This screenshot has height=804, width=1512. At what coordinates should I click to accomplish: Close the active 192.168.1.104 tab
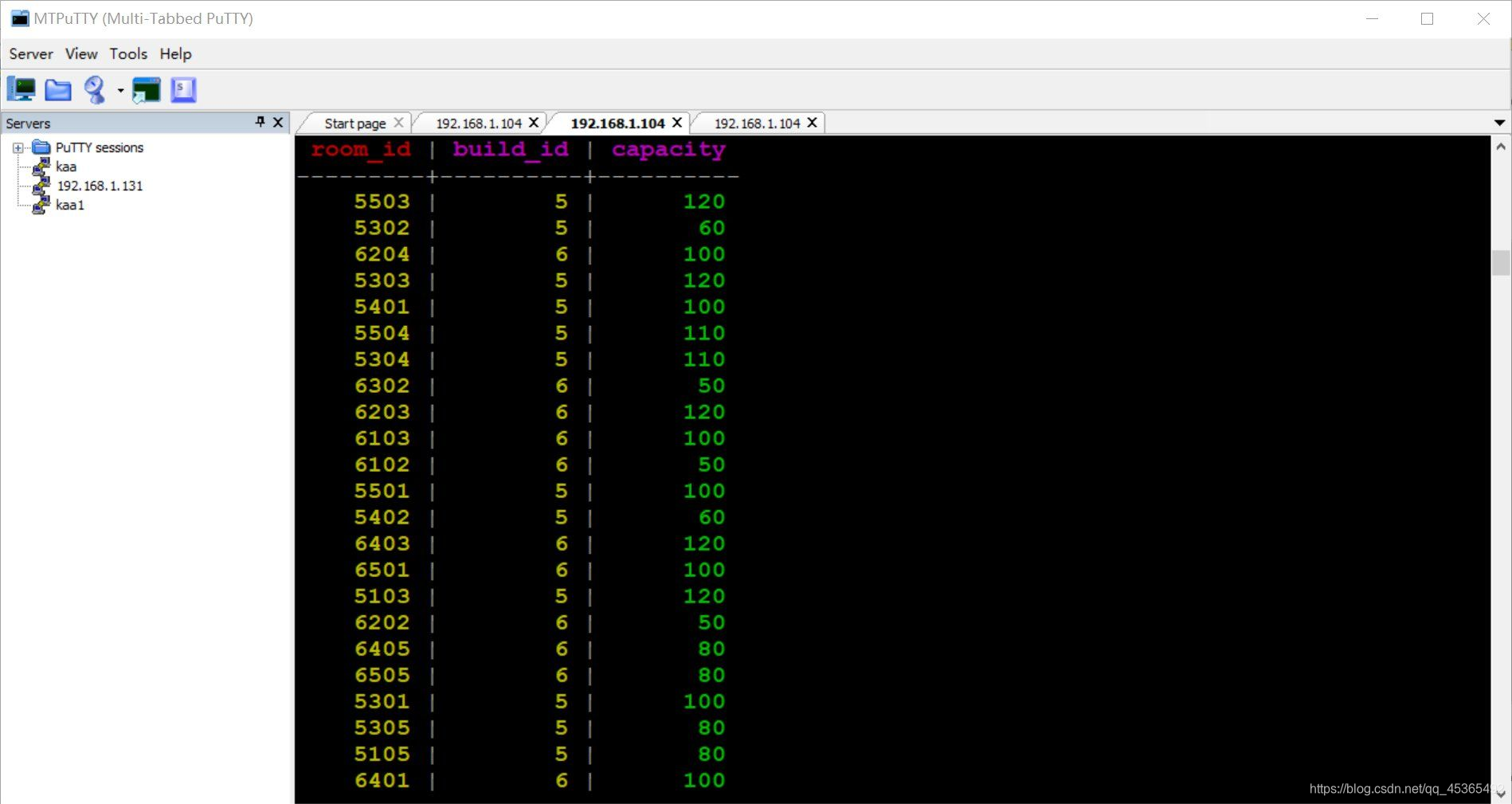[677, 123]
